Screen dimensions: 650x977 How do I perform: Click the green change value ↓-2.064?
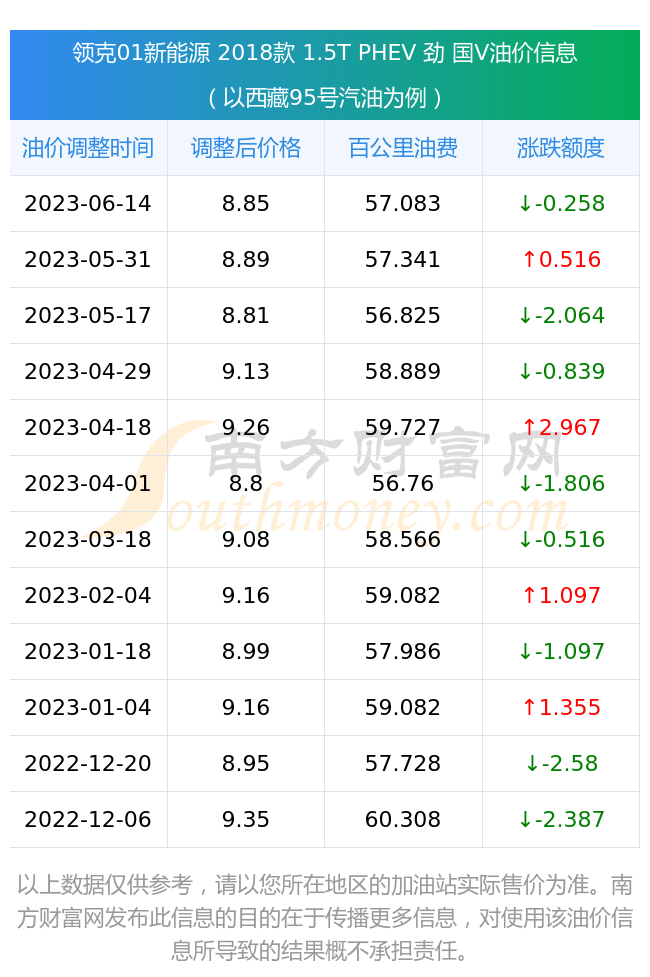click(561, 315)
